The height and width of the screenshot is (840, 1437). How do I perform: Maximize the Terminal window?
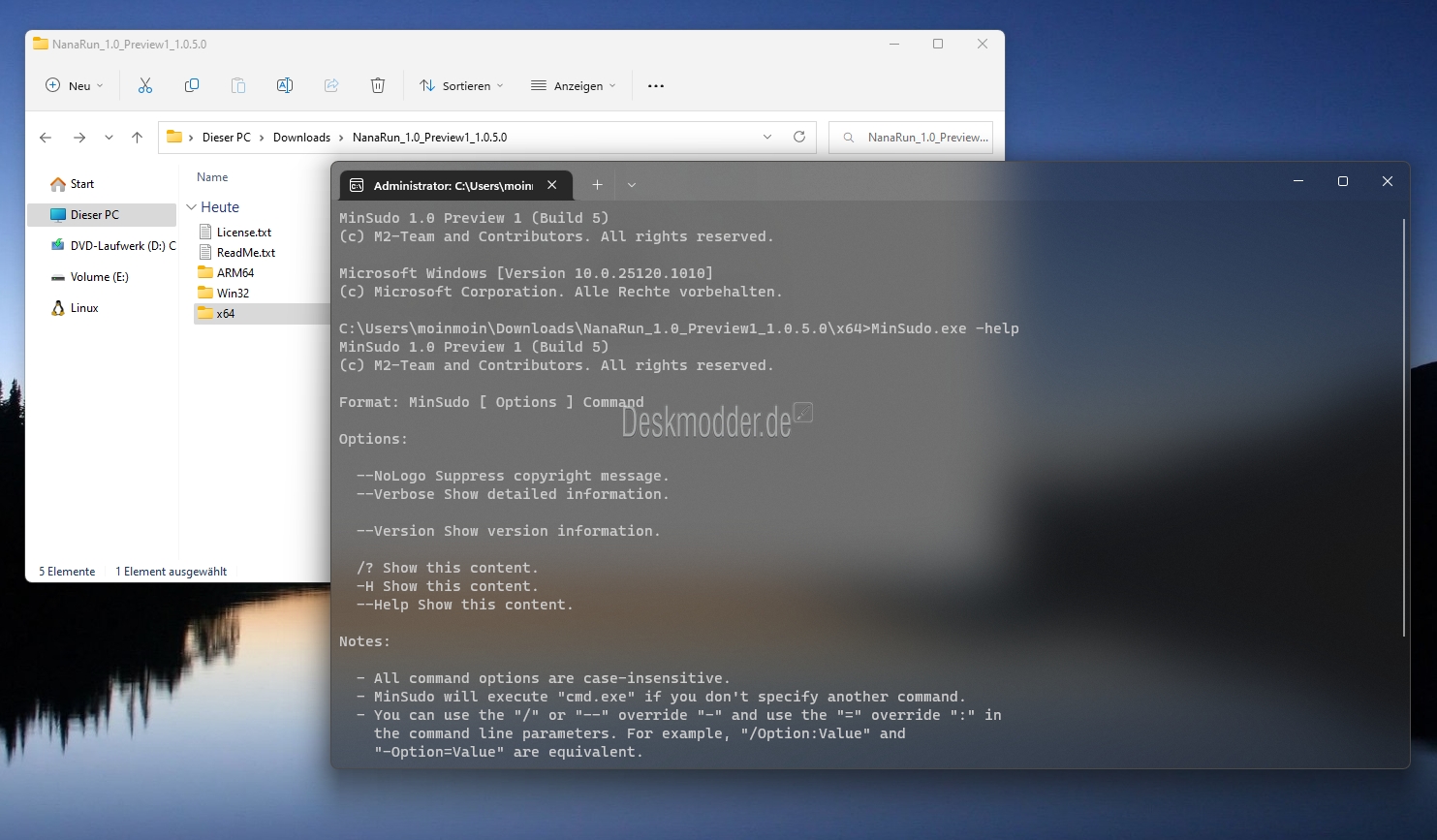(1343, 181)
